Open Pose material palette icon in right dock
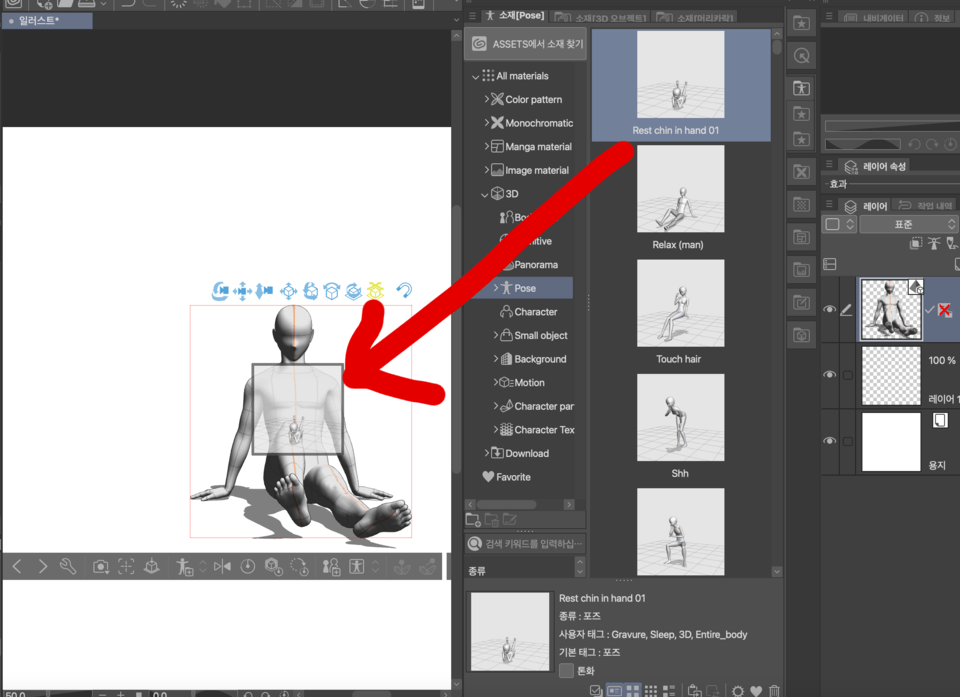 801,88
